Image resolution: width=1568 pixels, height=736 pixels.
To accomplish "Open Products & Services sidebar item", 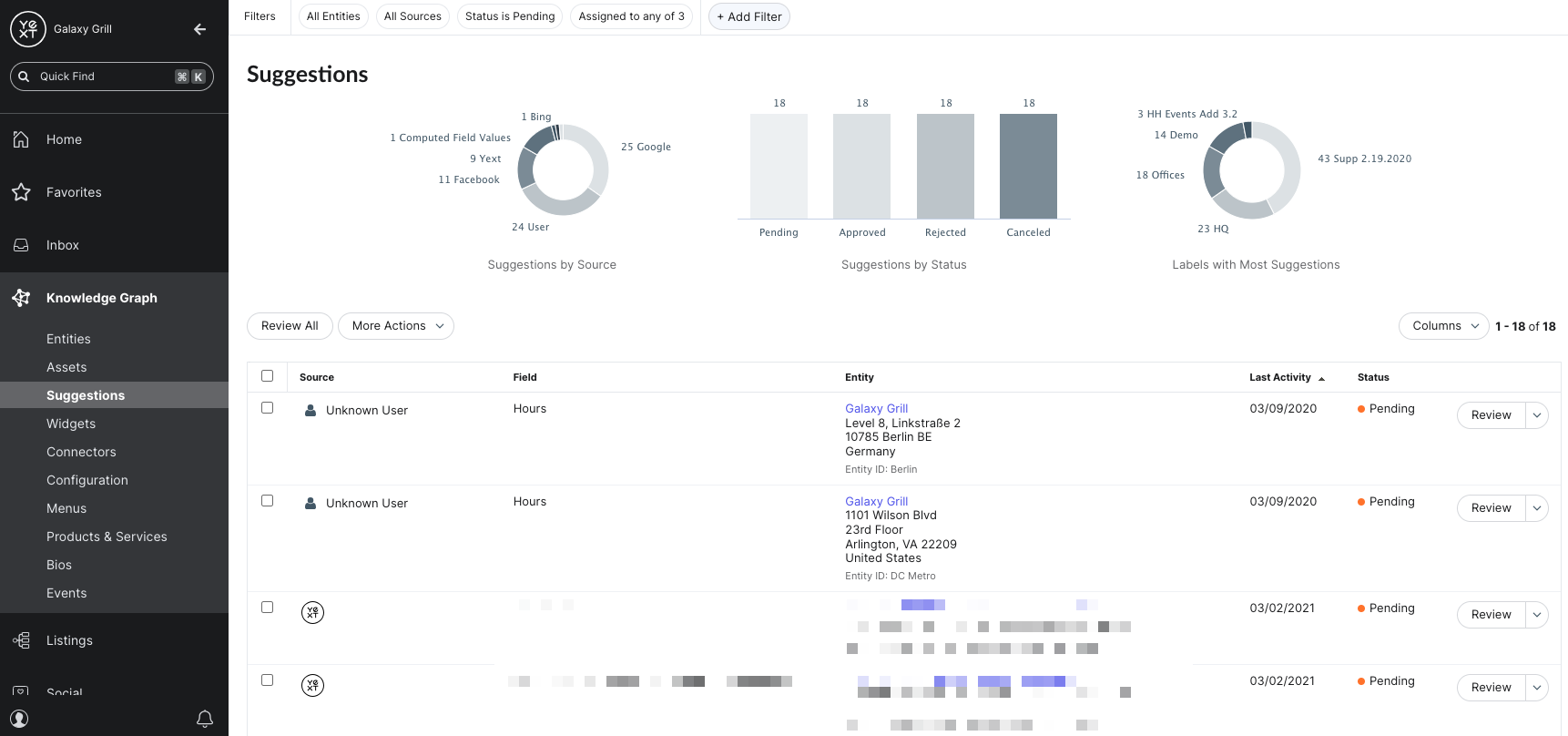I will [107, 537].
